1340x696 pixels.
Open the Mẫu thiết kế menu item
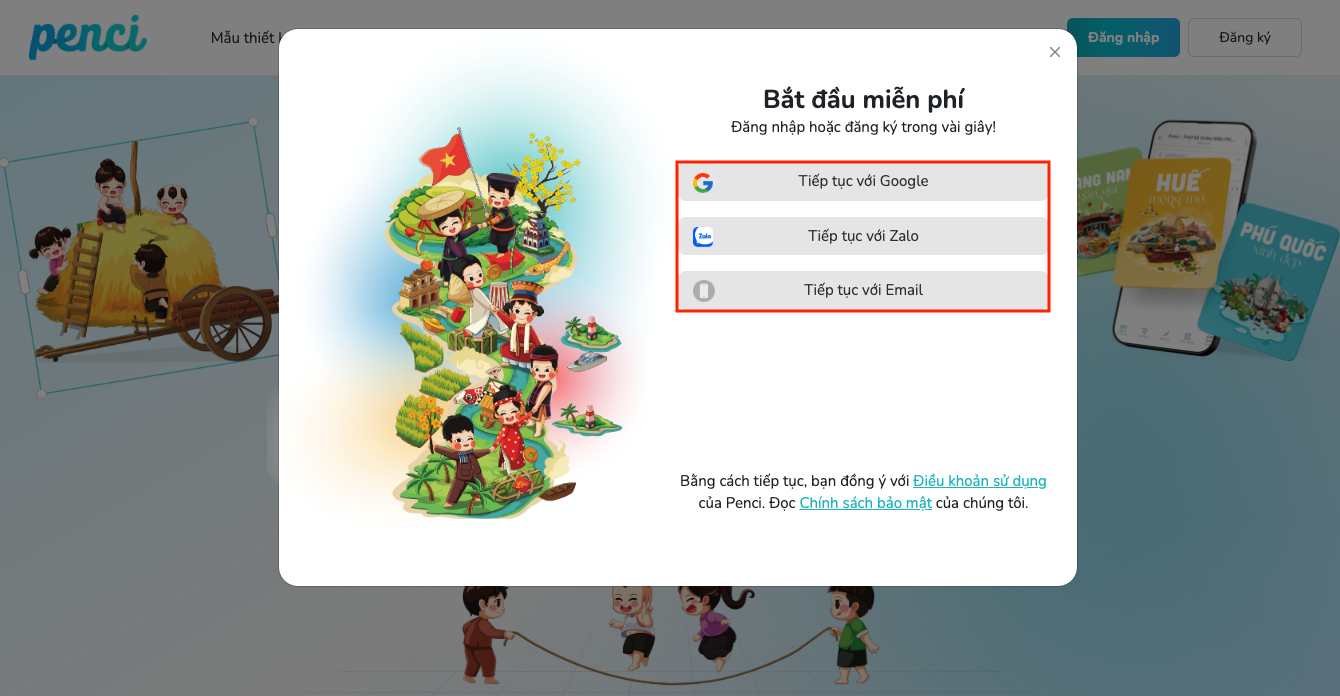pos(245,38)
